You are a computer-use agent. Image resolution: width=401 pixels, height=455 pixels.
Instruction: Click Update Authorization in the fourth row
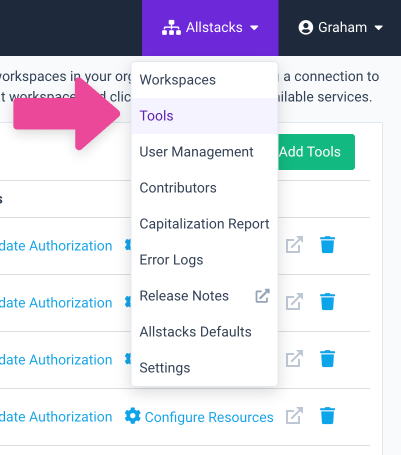click(x=56, y=417)
